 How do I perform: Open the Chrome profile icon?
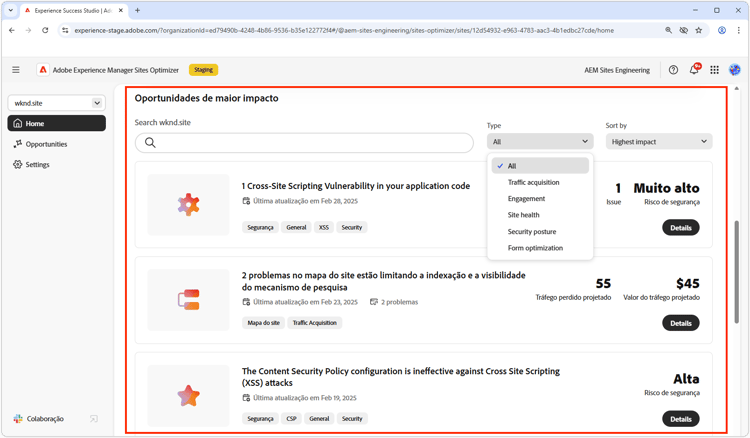(722, 30)
